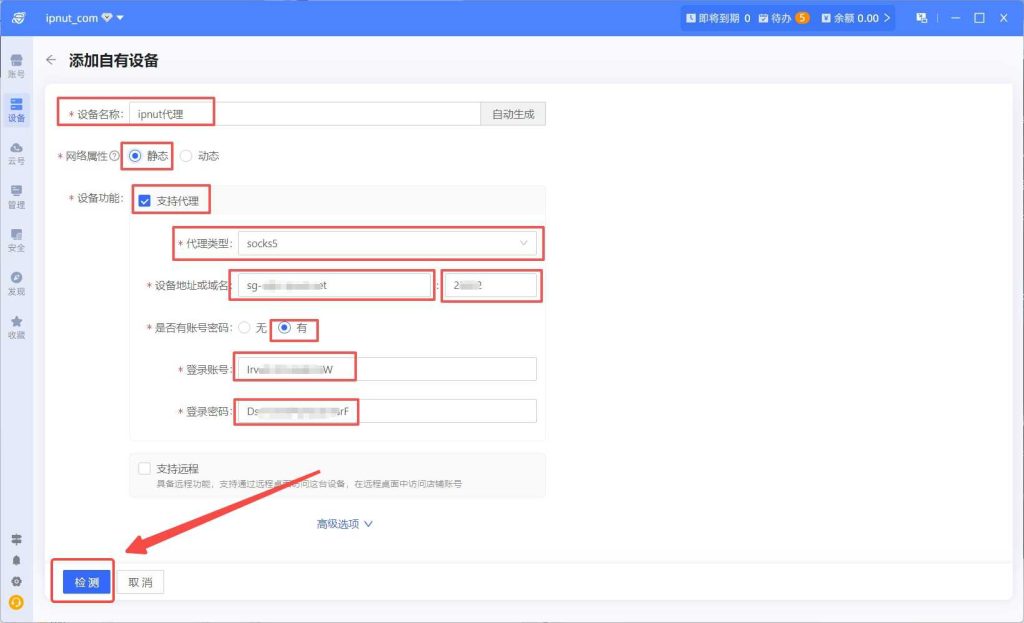Go to the 管理 sidebar section
Viewport: 1024px width, 623px height.
pos(16,196)
